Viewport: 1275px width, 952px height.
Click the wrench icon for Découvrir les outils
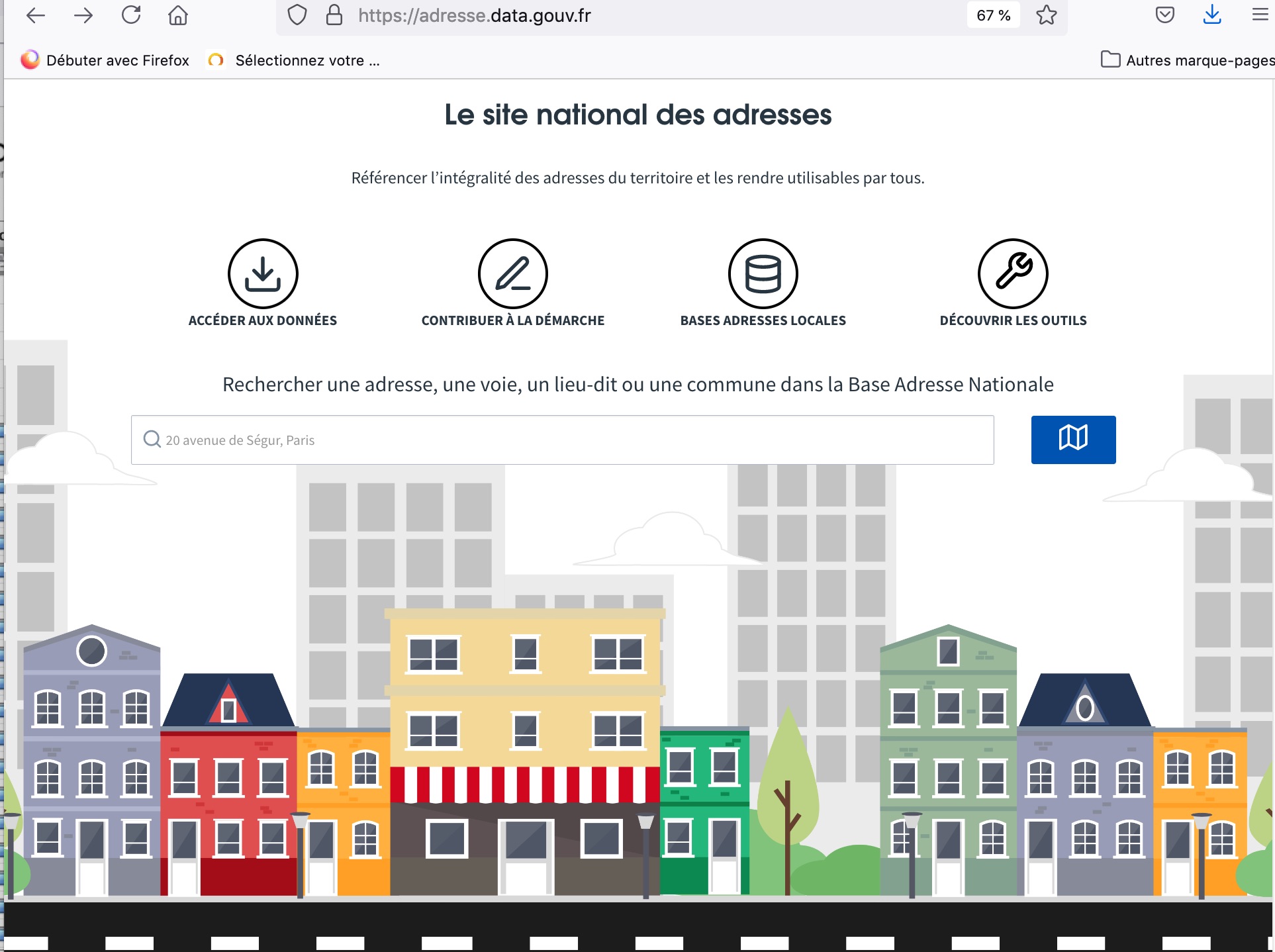pos(1013,273)
